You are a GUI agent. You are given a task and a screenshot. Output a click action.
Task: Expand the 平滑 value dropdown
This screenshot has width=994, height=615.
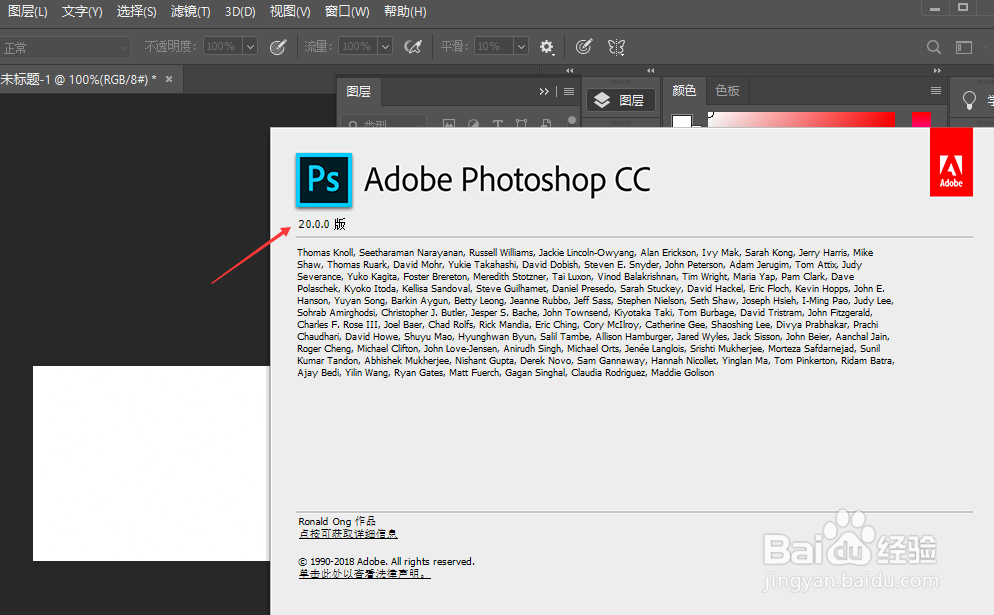click(x=521, y=46)
